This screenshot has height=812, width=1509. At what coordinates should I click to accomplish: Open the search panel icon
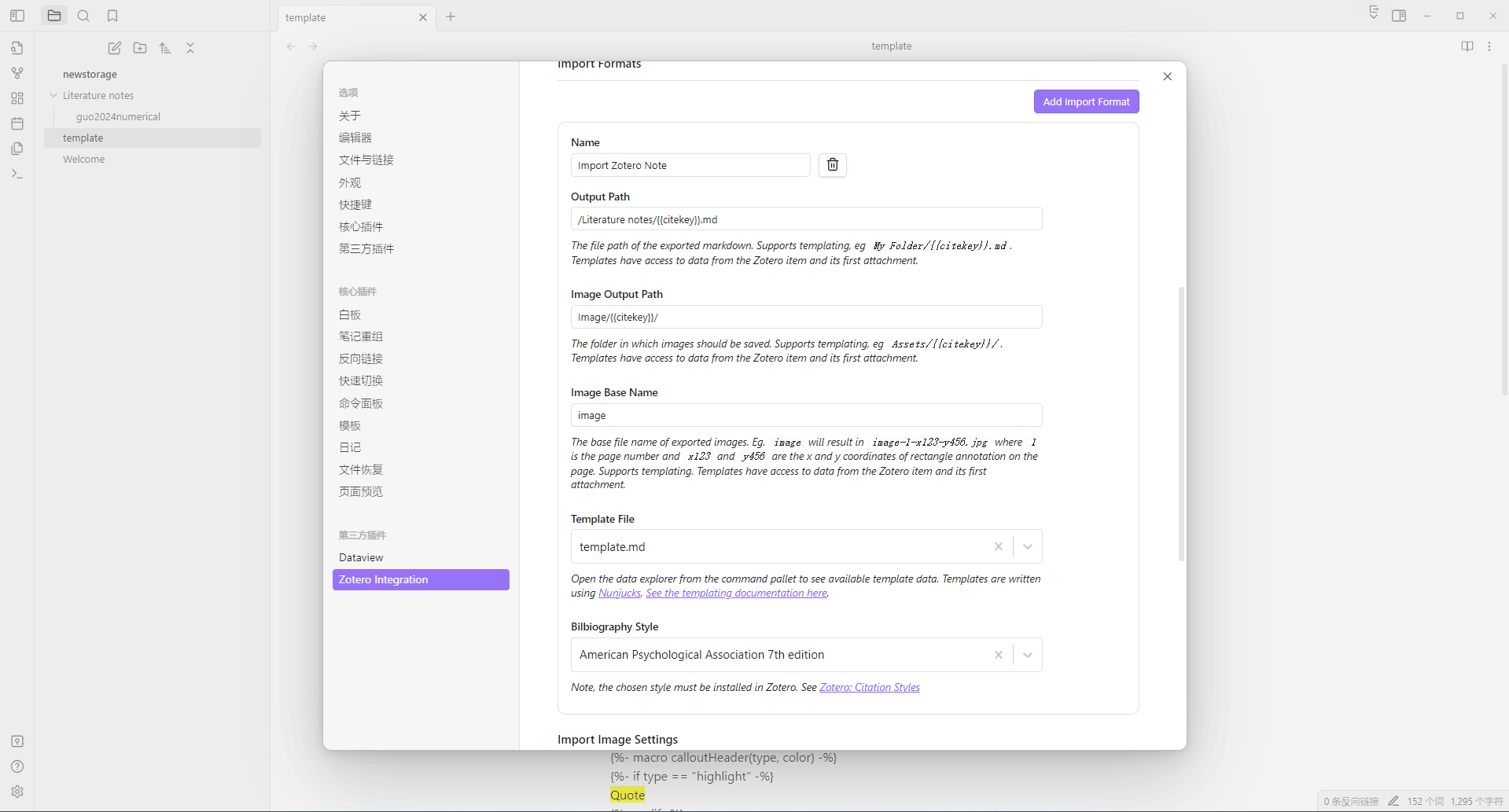83,16
